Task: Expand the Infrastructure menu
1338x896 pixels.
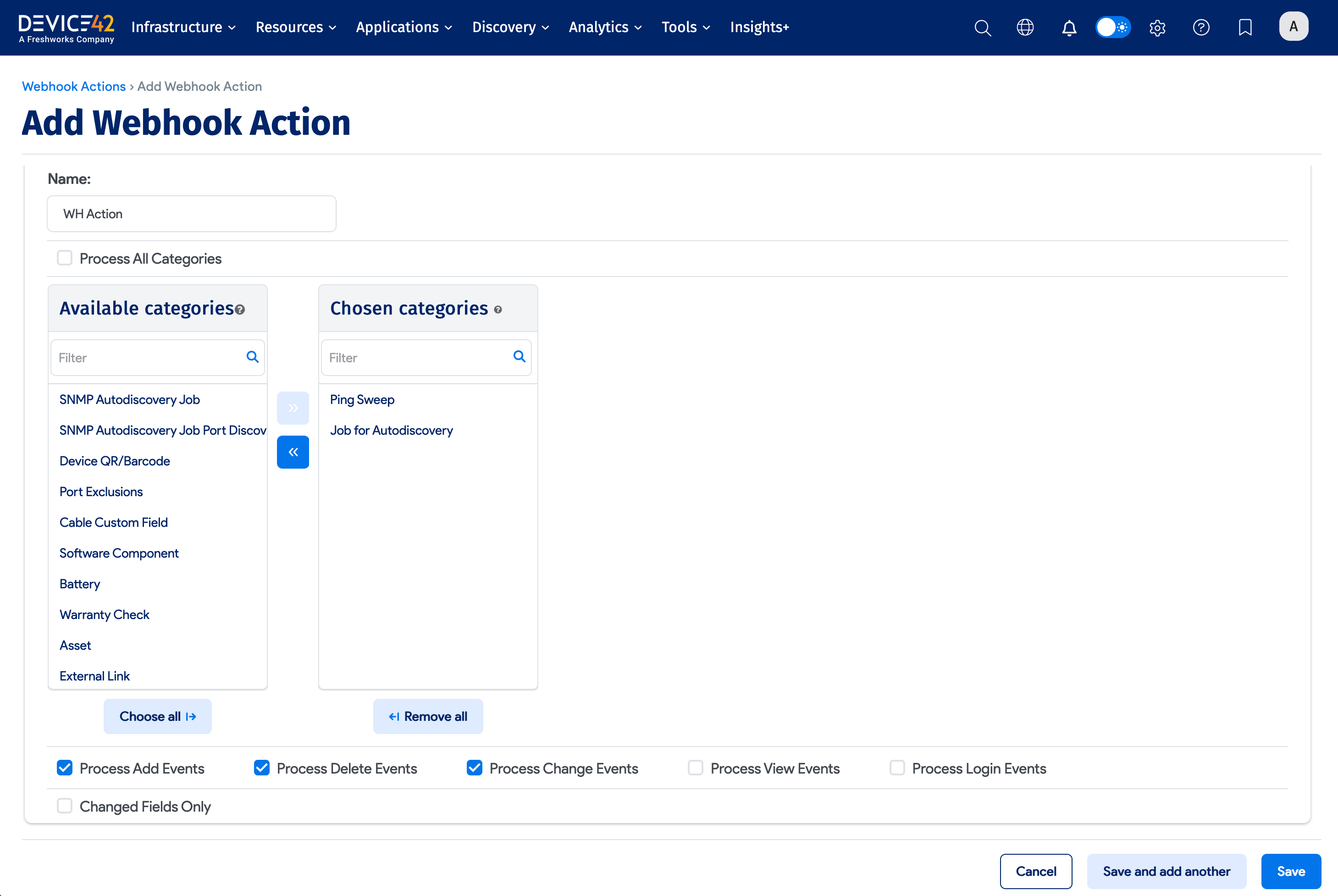Action: click(183, 27)
